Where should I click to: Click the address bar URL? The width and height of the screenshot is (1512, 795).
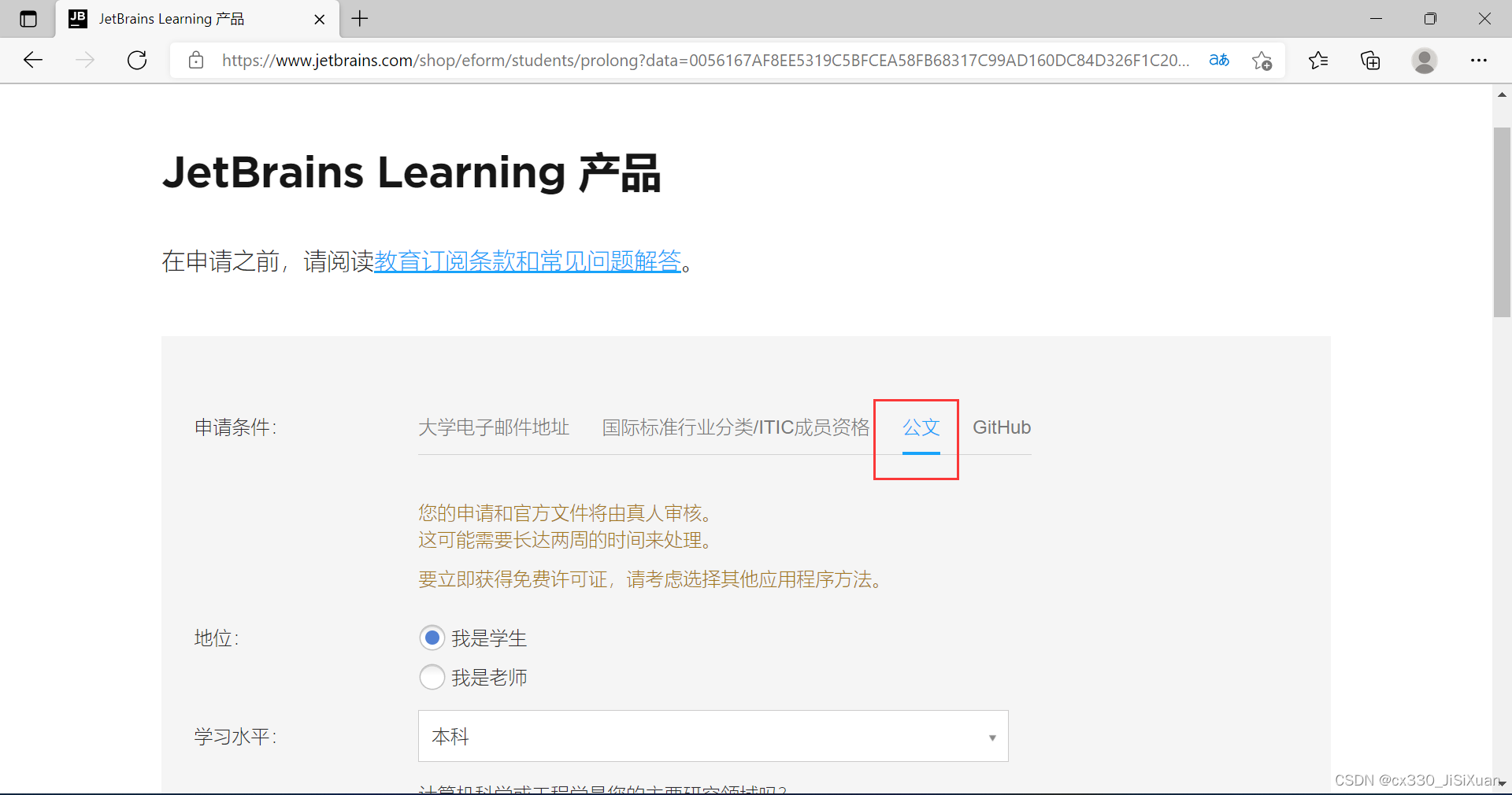[x=706, y=60]
